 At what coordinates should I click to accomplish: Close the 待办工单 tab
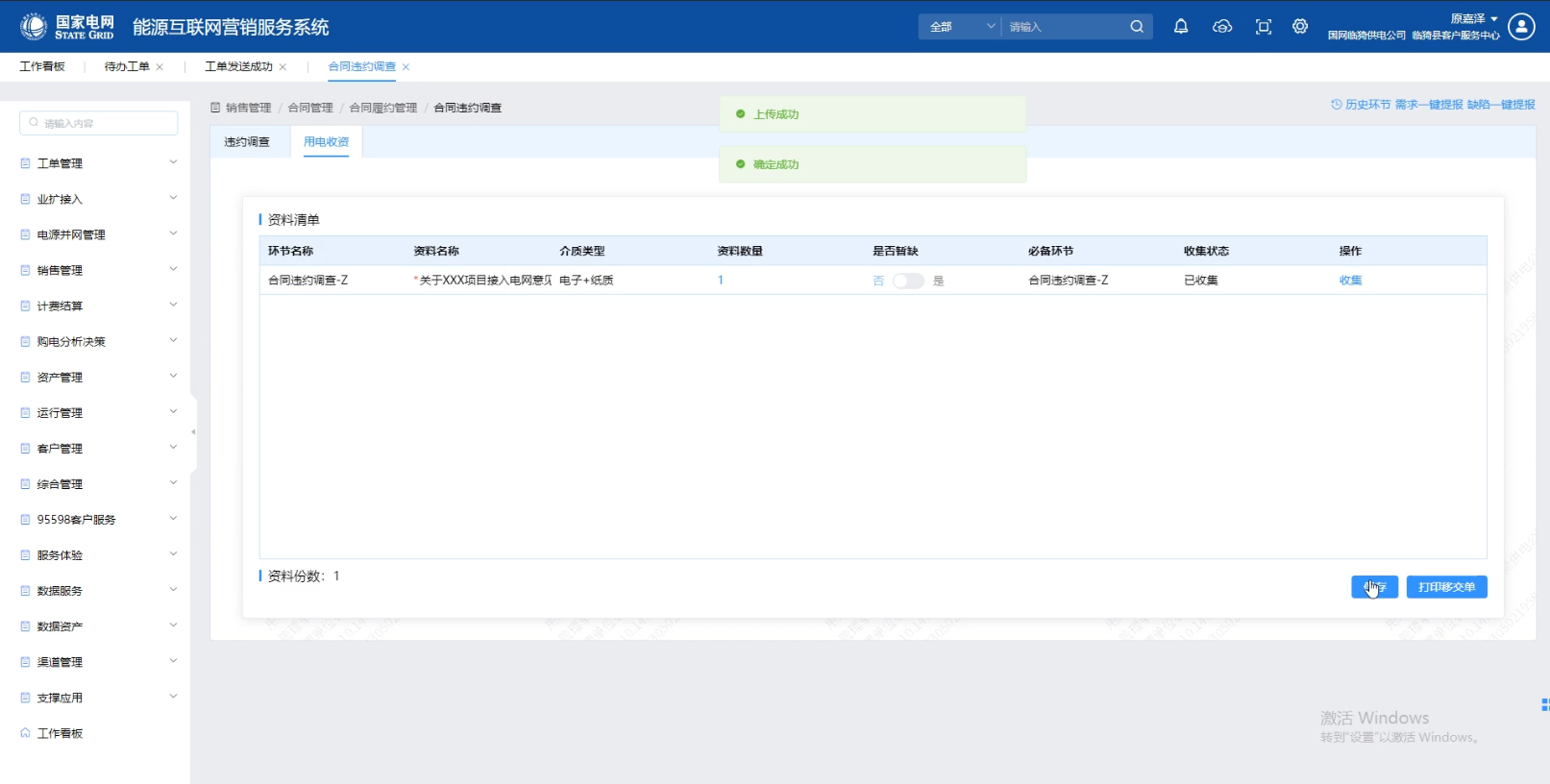(160, 67)
